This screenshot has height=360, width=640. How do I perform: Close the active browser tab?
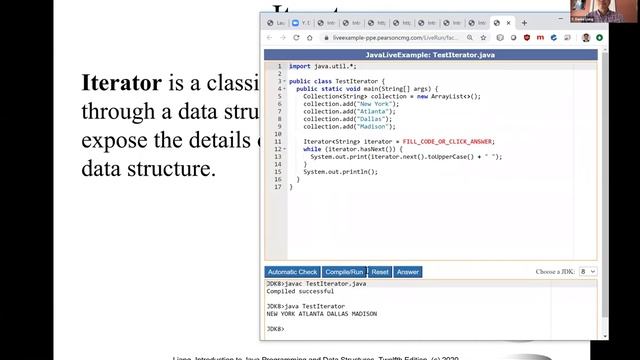coord(509,23)
